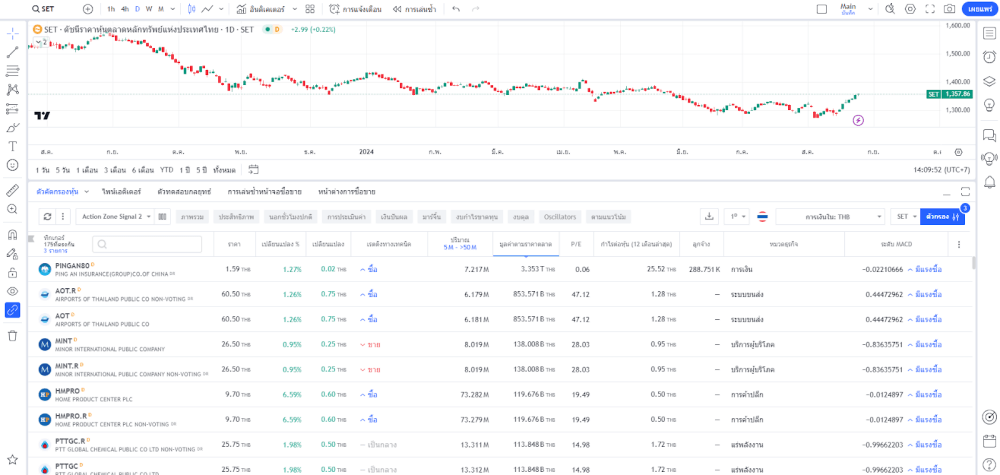
Task: Expand the การเงินใน: THB currency dropdown
Action: (x=830, y=216)
